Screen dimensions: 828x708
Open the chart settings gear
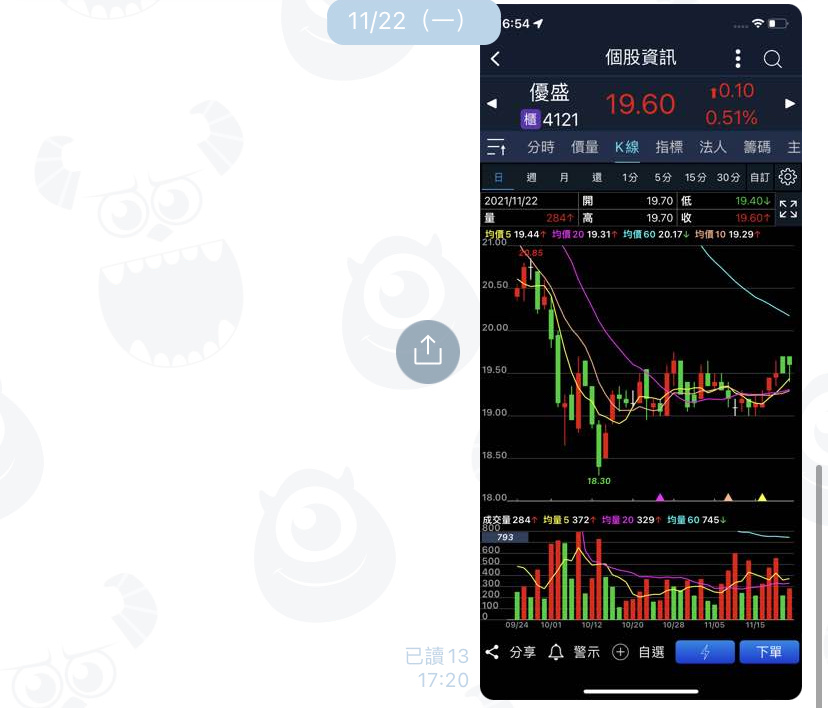[787, 177]
